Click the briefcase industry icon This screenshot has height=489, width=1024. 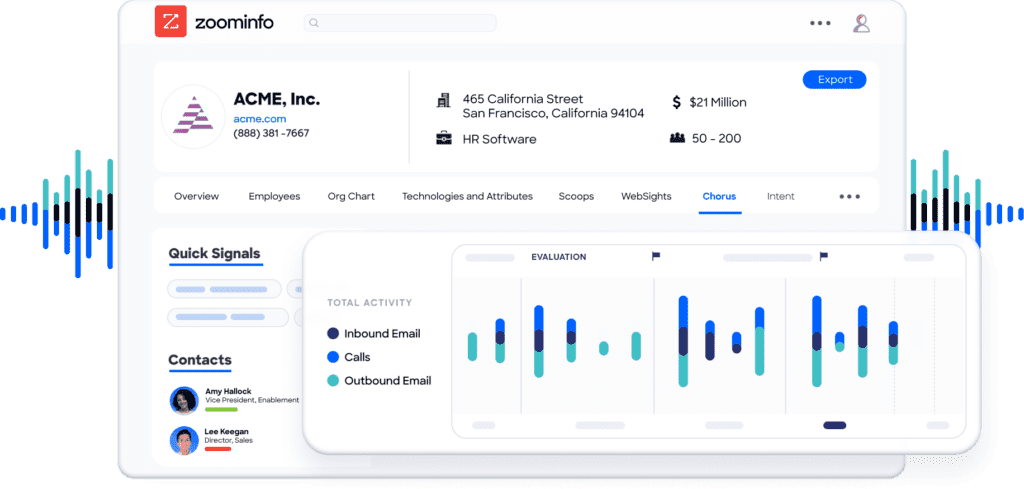click(x=443, y=139)
